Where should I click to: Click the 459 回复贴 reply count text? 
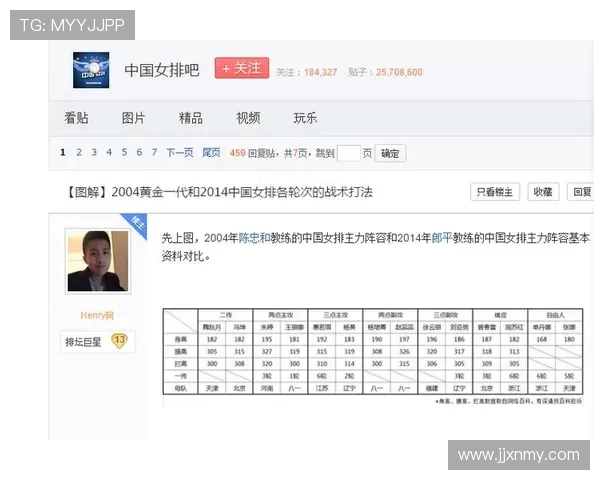[x=252, y=153]
